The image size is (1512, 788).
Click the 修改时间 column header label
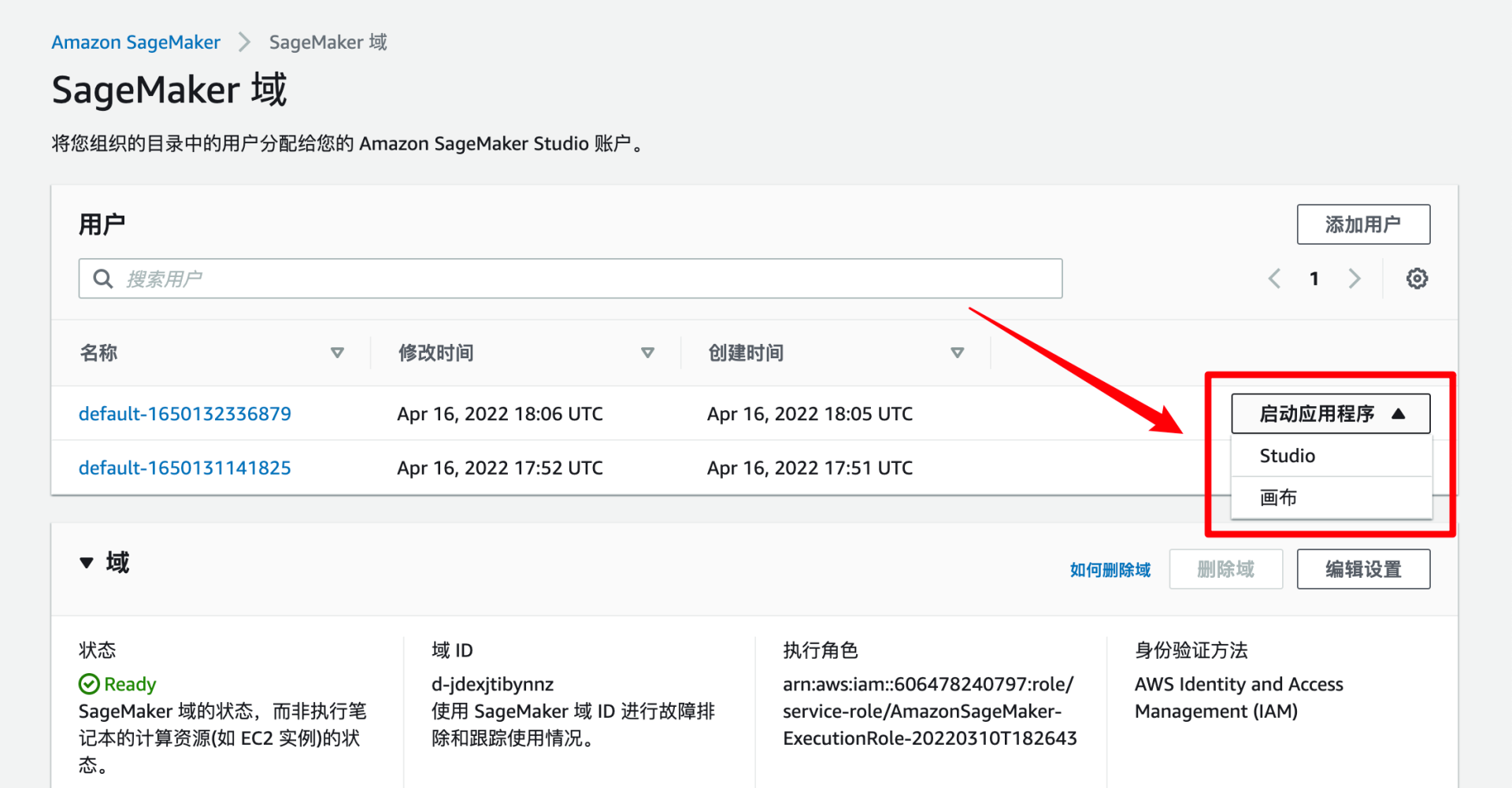[435, 353]
